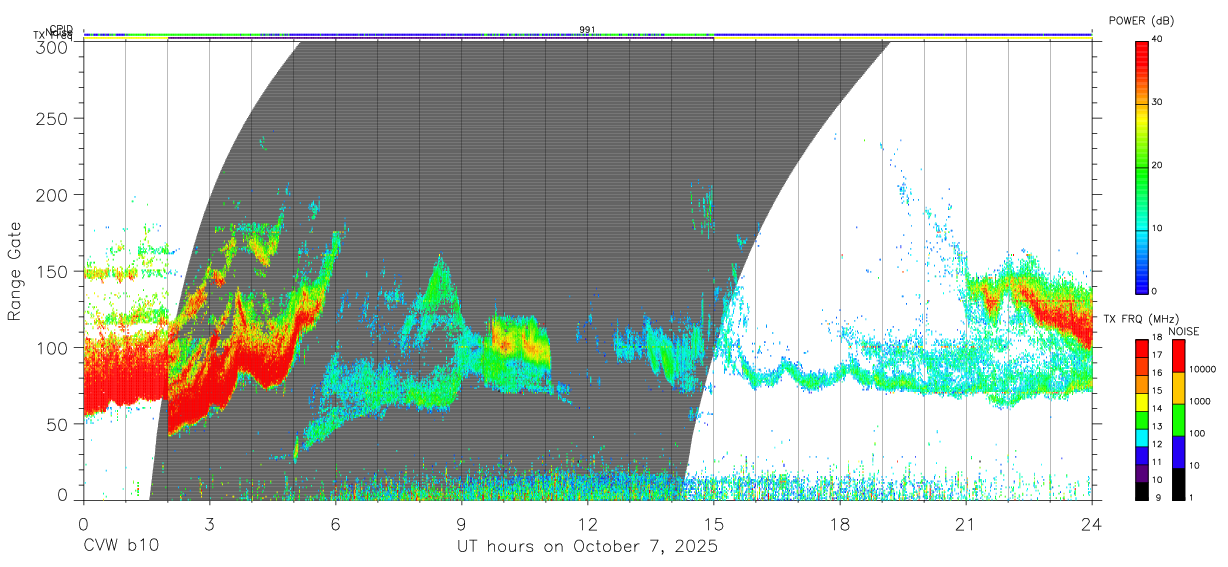Click the 15 tick on UT hours axis
Image resolution: width=1228 pixels, height=567 pixels.
(714, 523)
